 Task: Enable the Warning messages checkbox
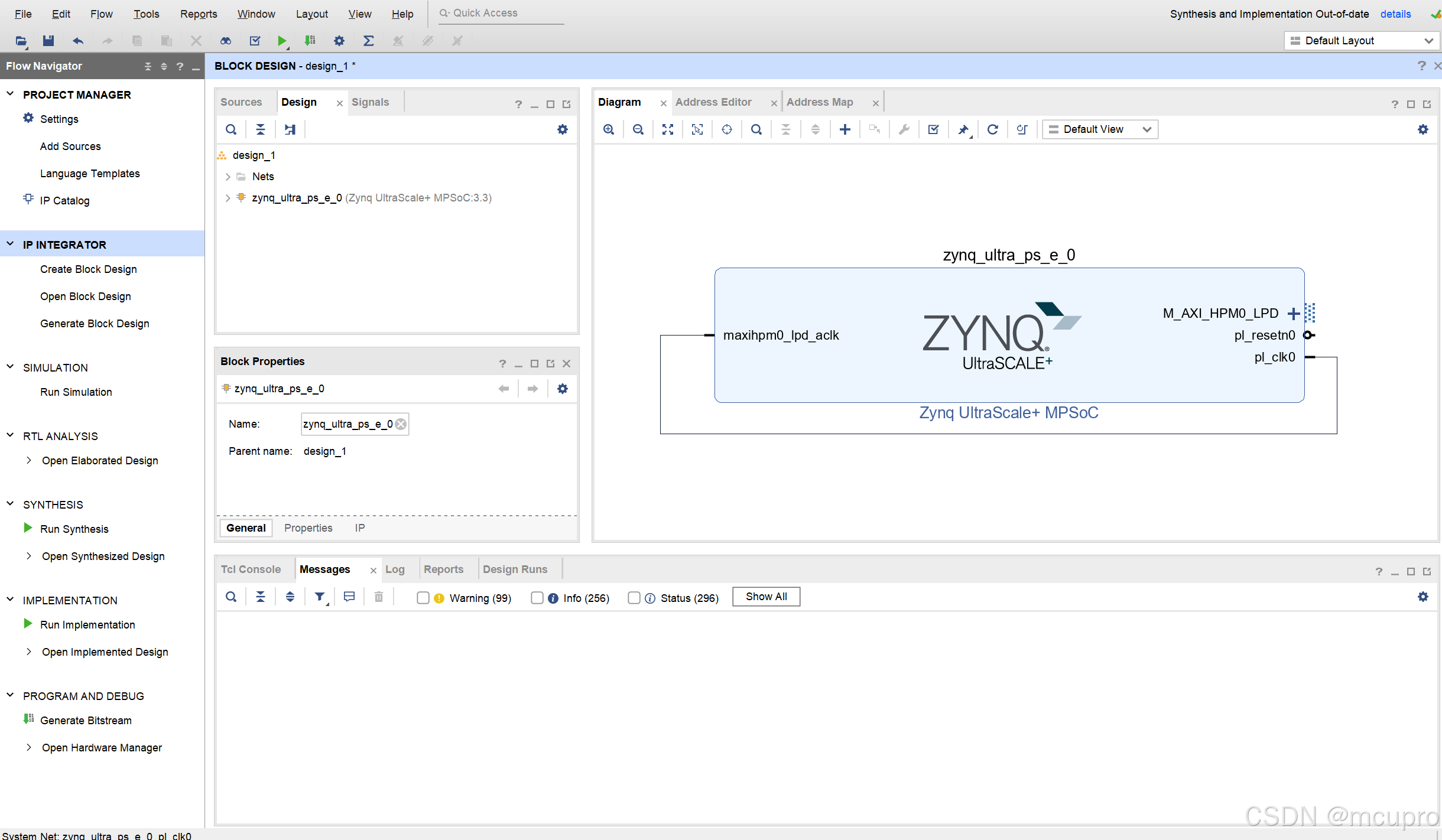[423, 598]
